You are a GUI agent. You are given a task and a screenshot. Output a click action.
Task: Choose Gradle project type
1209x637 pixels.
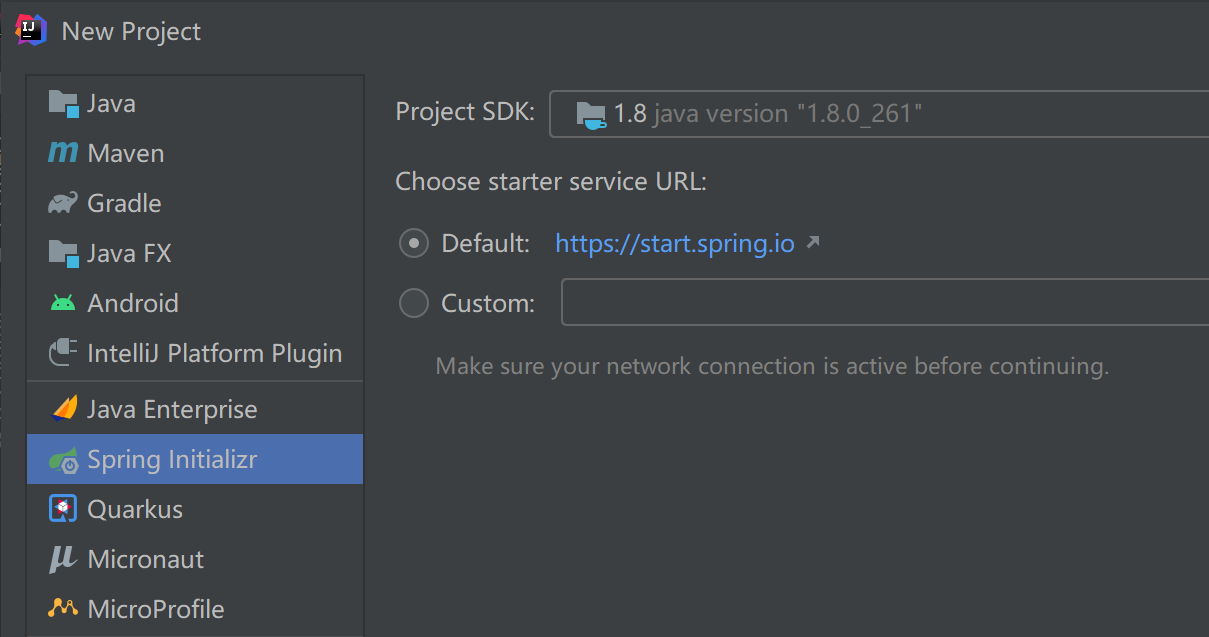[195, 204]
